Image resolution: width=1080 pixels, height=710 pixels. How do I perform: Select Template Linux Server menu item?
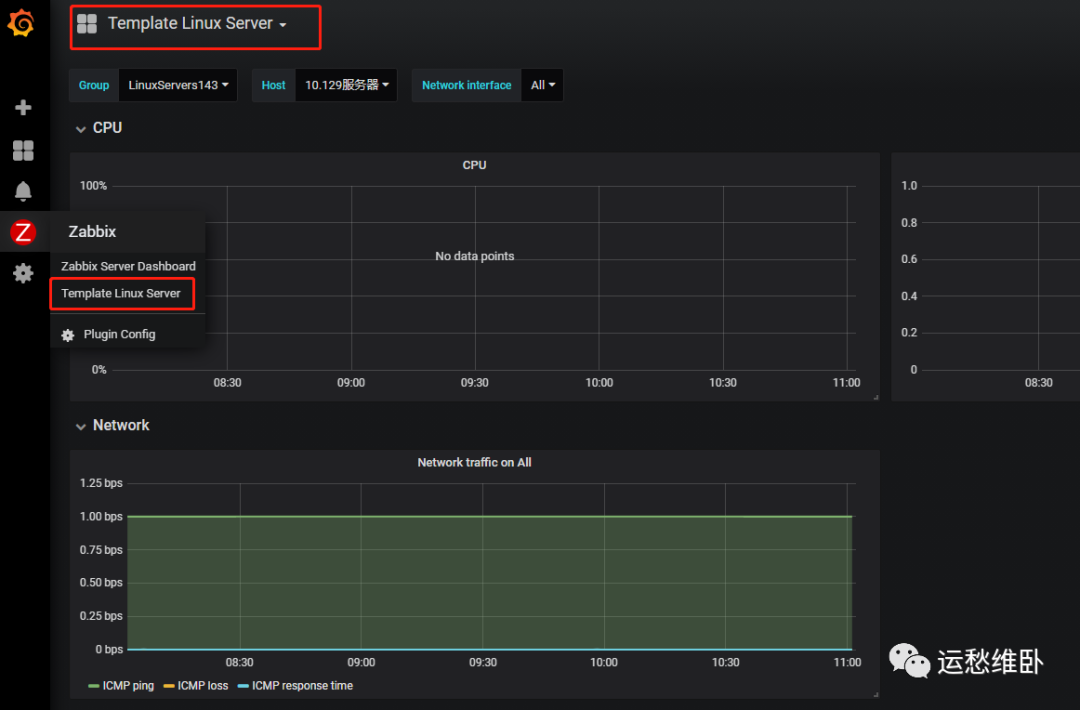pyautogui.click(x=121, y=293)
